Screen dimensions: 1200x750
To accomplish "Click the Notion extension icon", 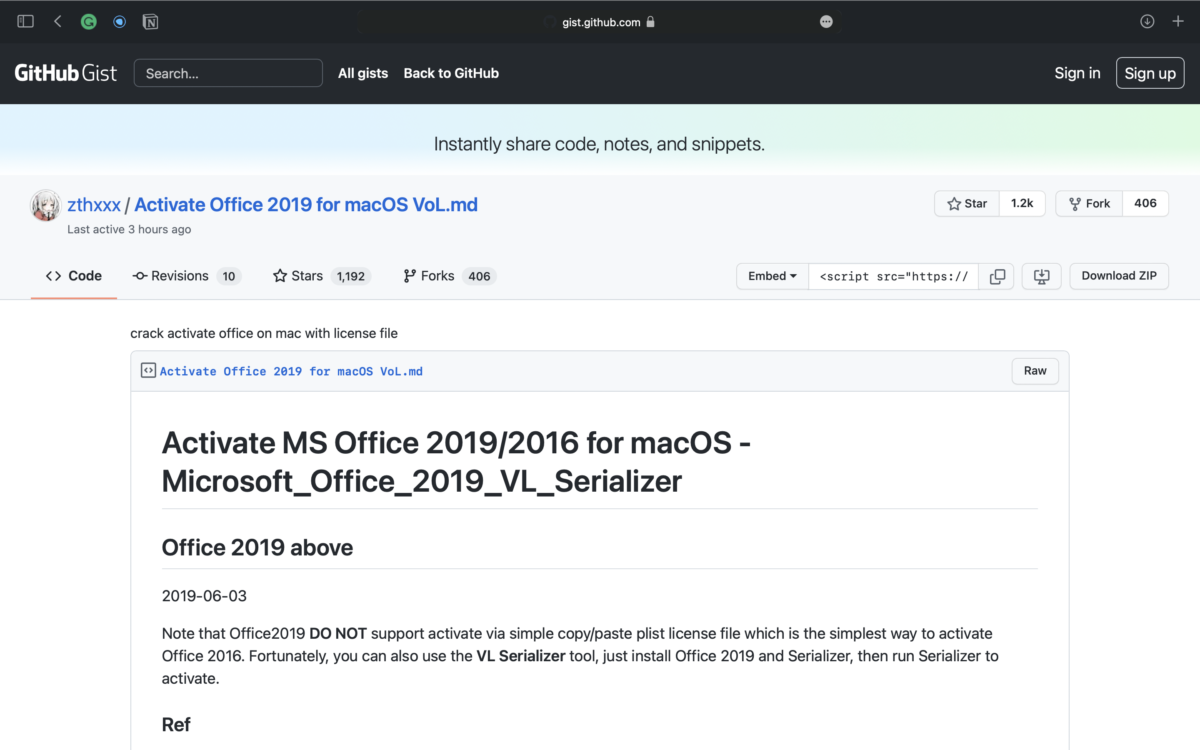I will tap(150, 20).
